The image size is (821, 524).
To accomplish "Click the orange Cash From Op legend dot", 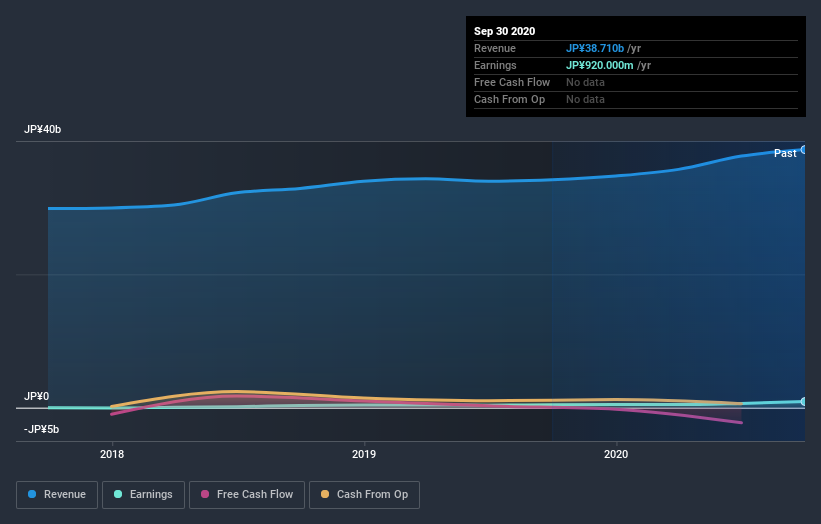I will [x=325, y=494].
